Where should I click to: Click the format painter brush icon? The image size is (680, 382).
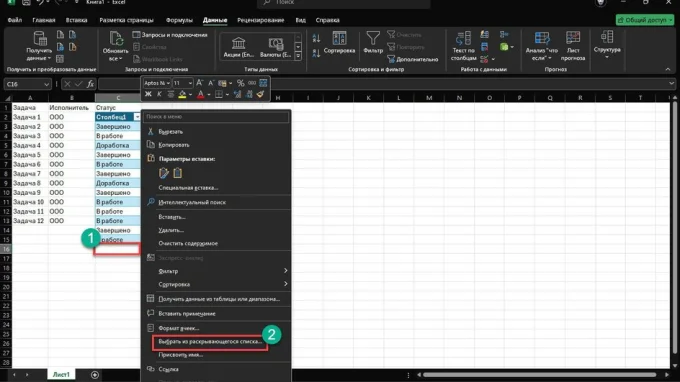click(x=260, y=94)
